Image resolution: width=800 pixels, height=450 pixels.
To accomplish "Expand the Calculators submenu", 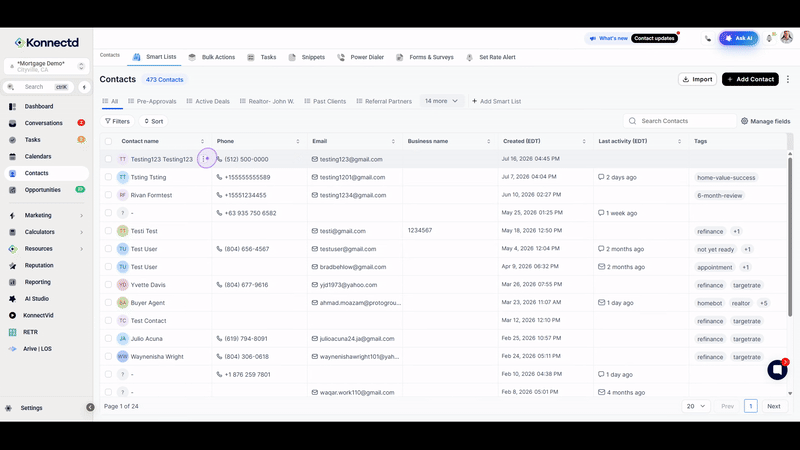I will pos(82,233).
